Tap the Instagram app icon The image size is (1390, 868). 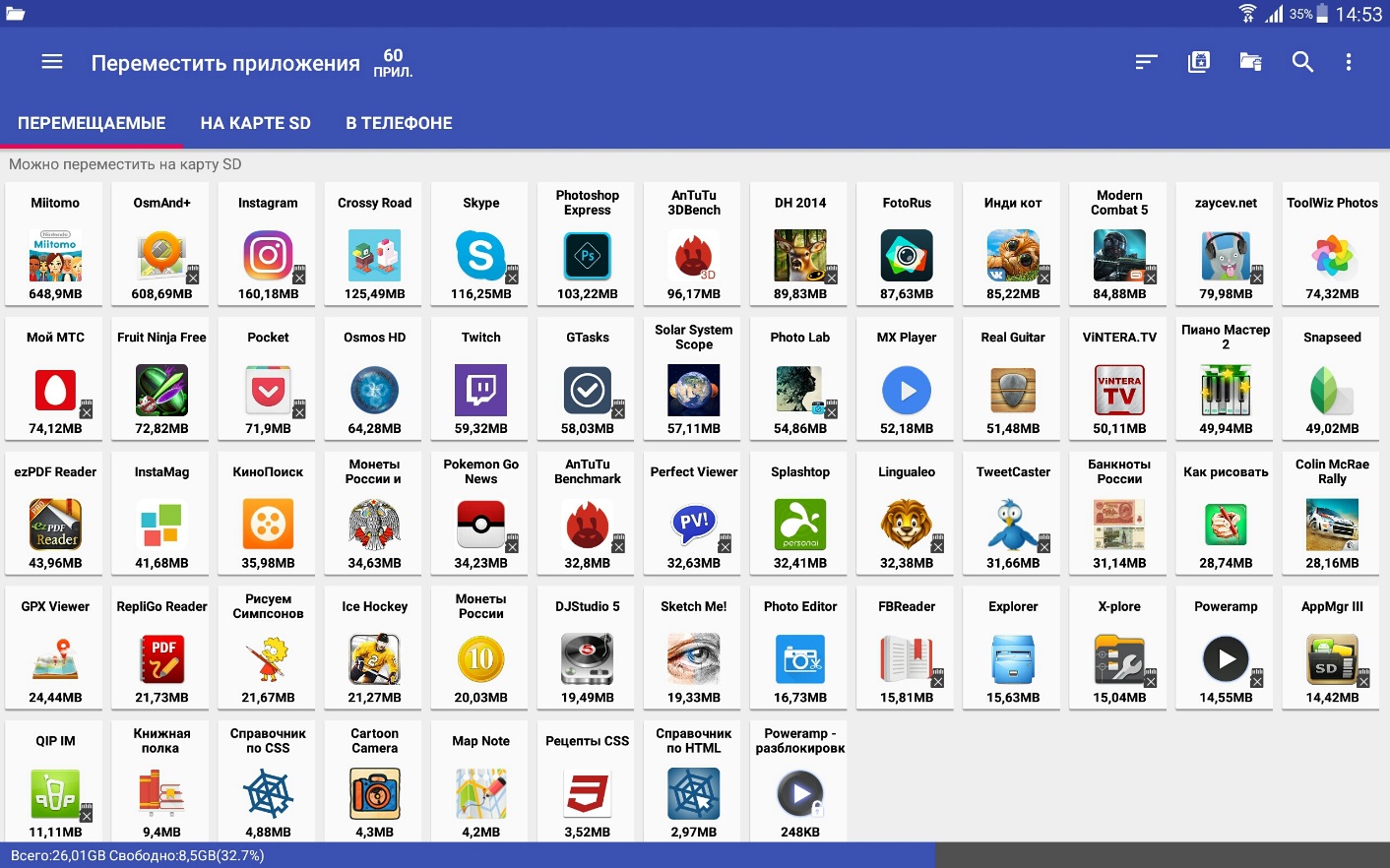(268, 256)
